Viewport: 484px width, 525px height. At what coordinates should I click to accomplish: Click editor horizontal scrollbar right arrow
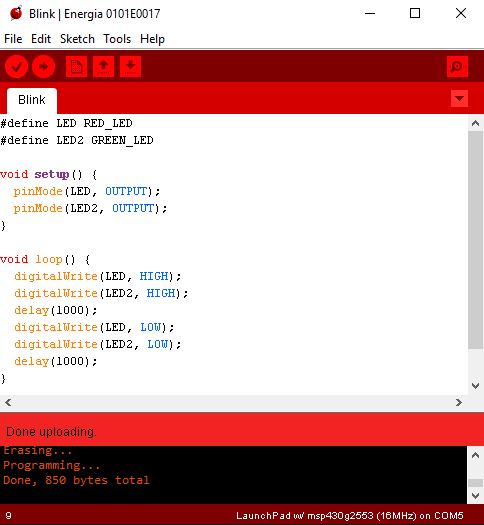coord(459,402)
